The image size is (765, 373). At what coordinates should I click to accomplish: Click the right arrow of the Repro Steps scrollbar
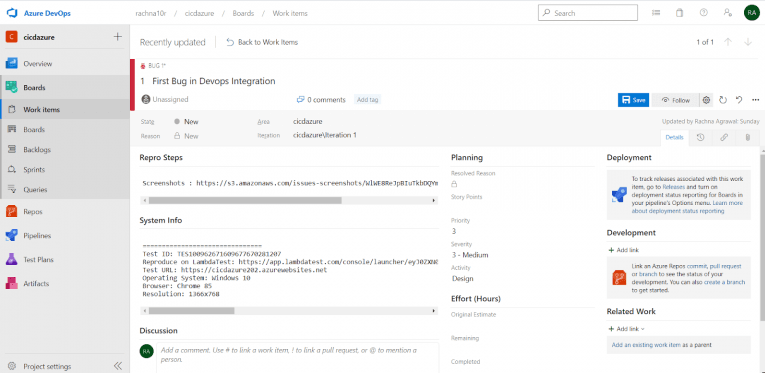point(434,200)
